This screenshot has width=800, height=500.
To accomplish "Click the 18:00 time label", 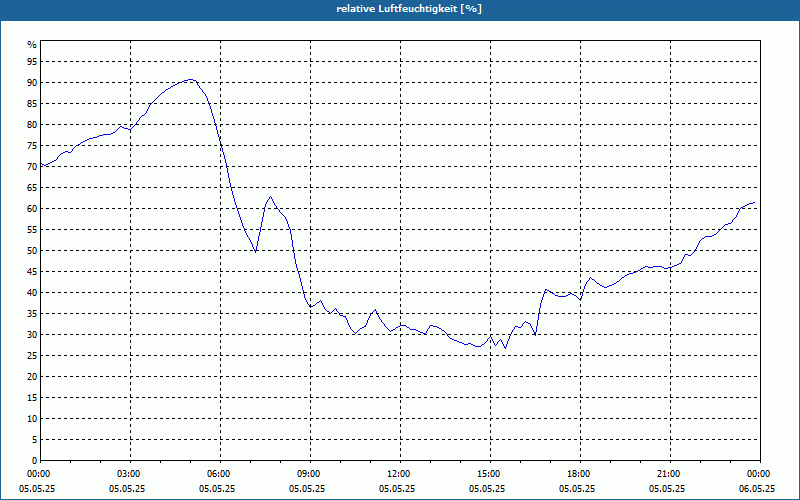I will tap(581, 474).
